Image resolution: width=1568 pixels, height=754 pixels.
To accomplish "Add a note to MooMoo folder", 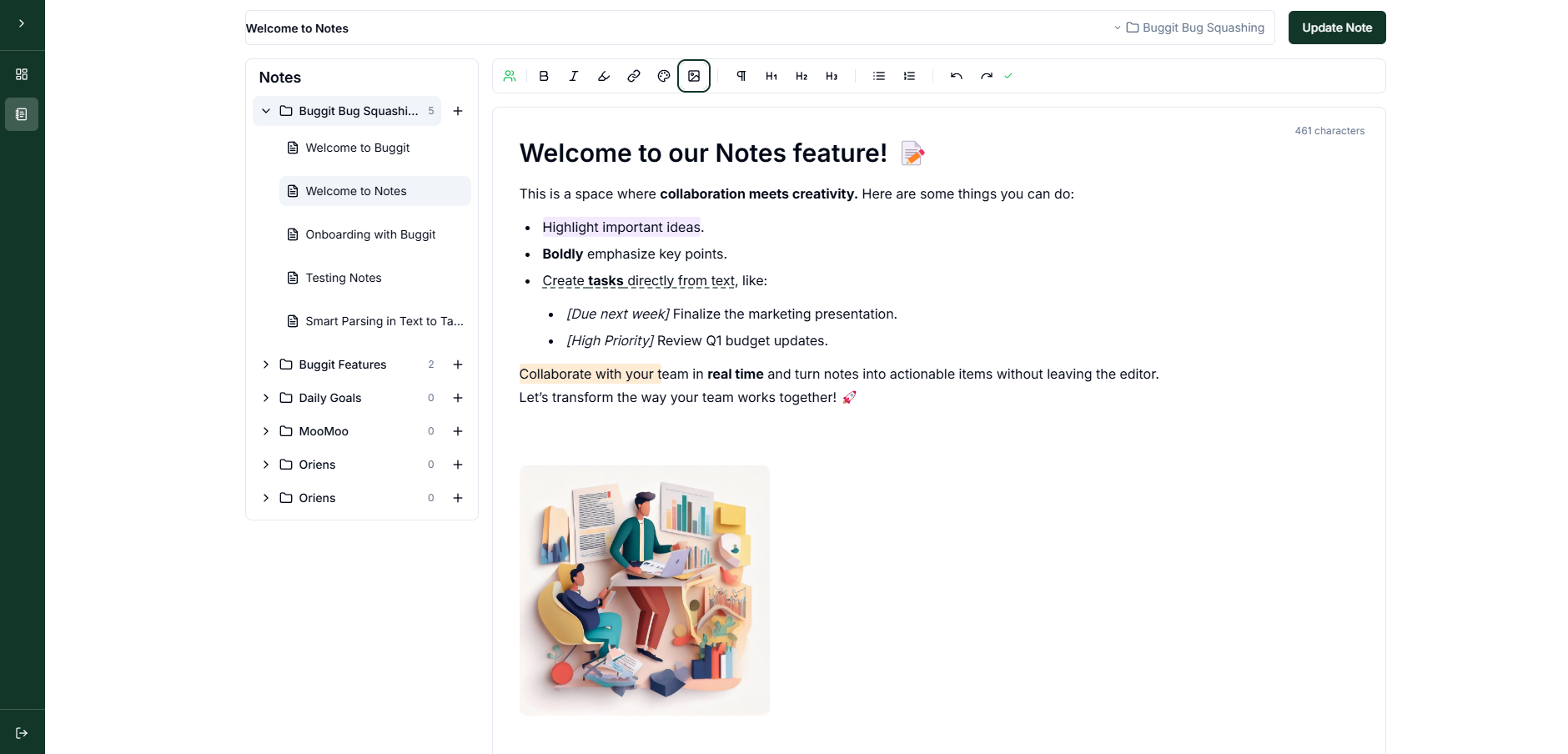I will 458,431.
